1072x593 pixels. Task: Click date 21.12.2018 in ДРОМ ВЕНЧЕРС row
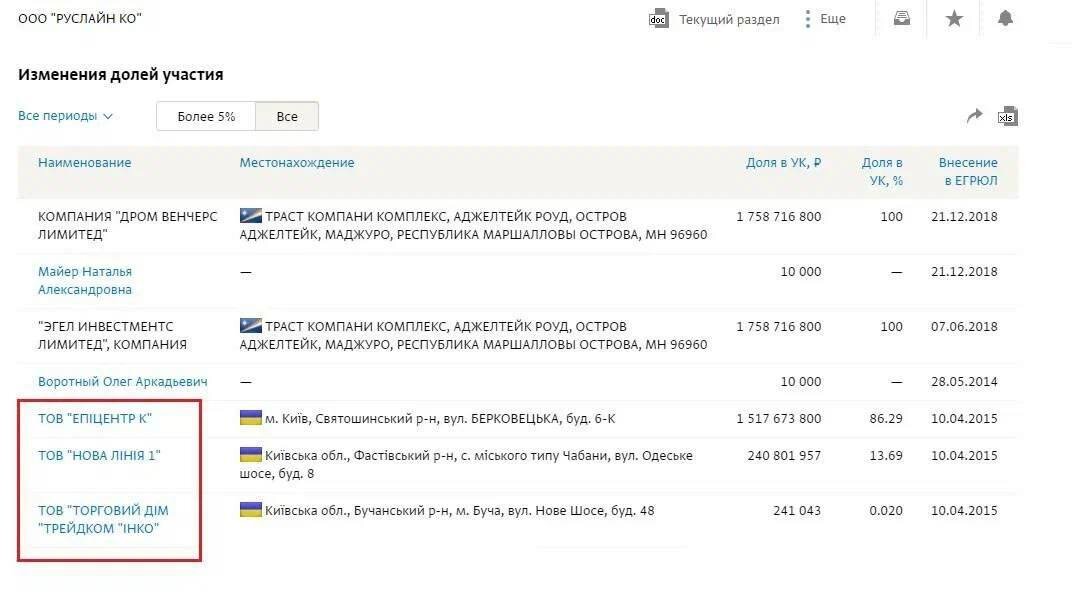click(x=964, y=216)
